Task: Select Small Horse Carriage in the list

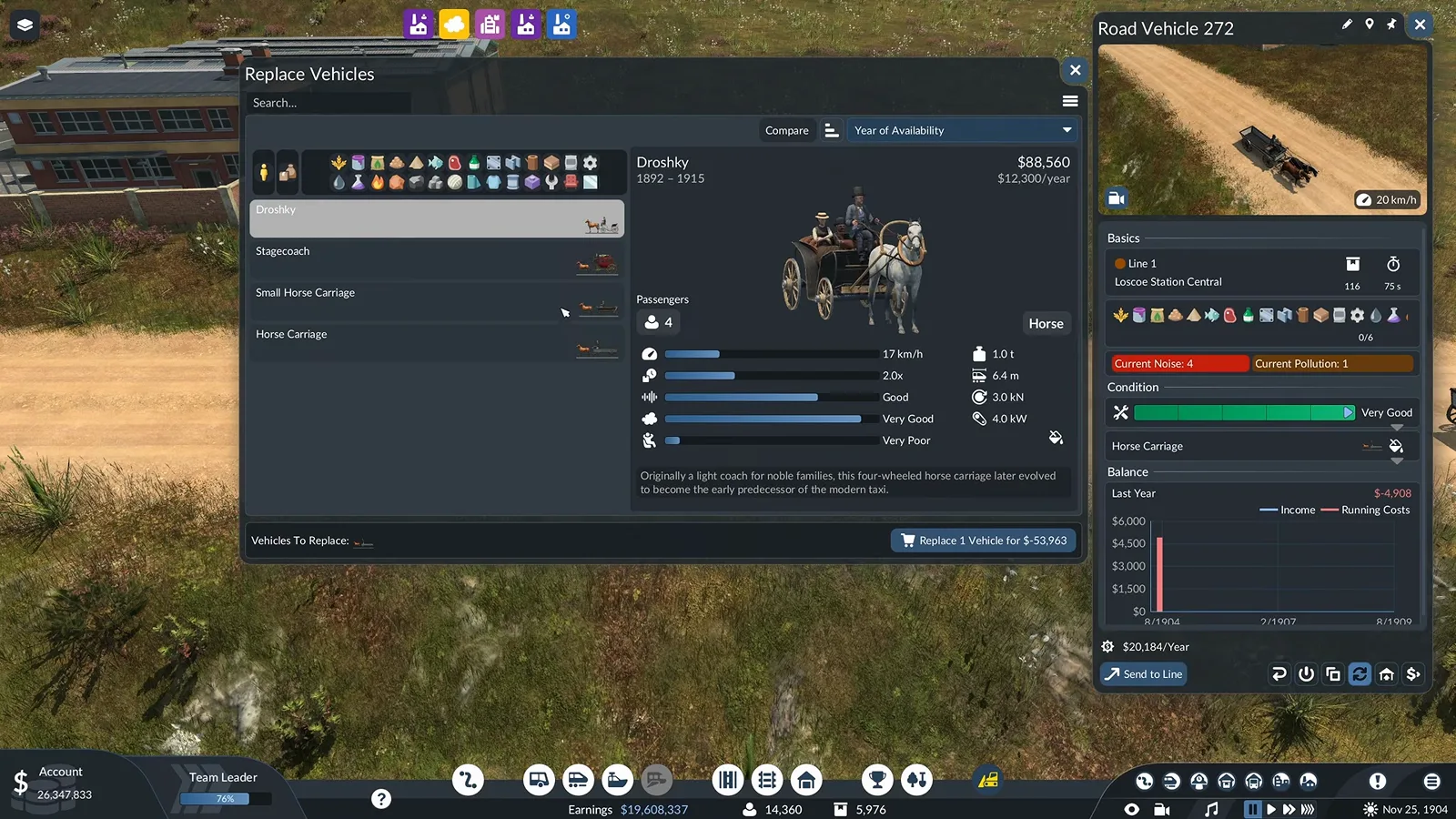Action: 437,302
